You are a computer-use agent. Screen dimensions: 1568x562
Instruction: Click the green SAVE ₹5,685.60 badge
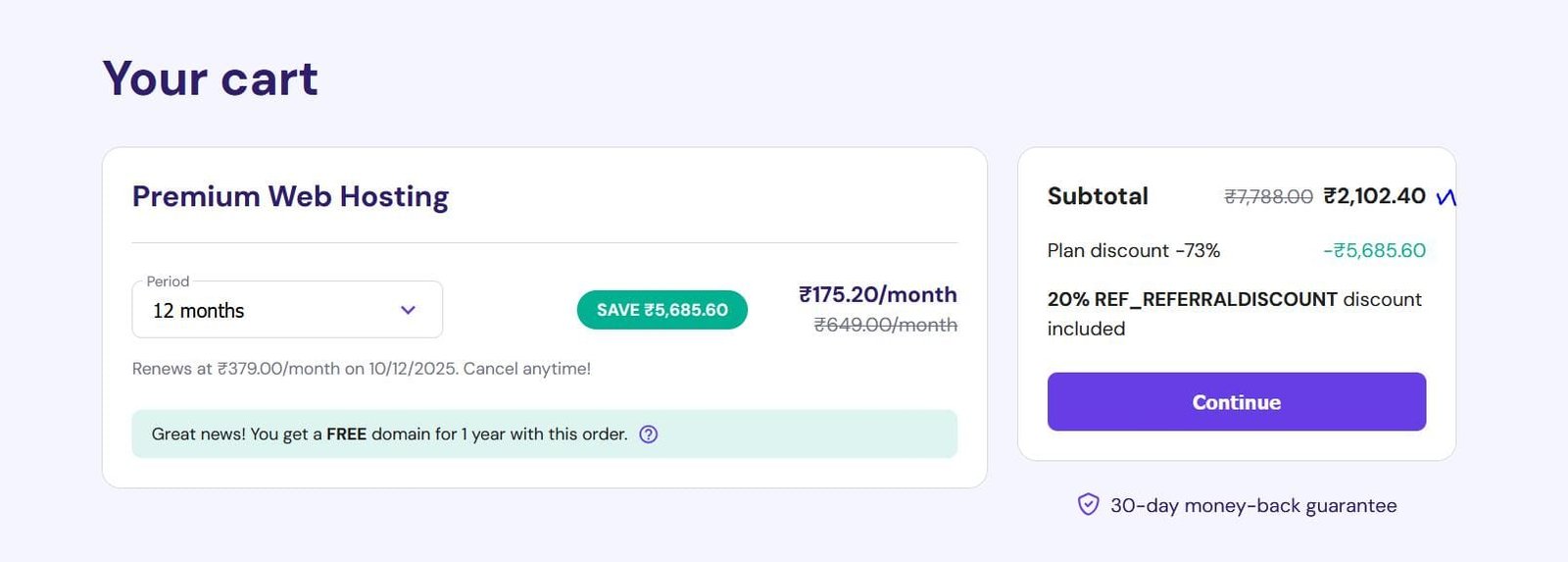pos(661,310)
